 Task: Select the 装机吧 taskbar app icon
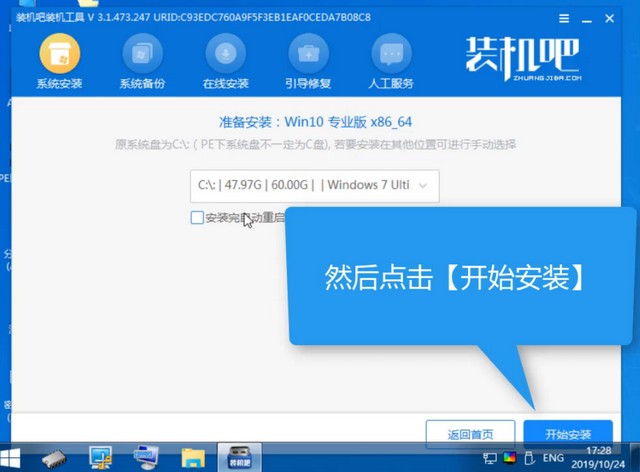coord(240,458)
